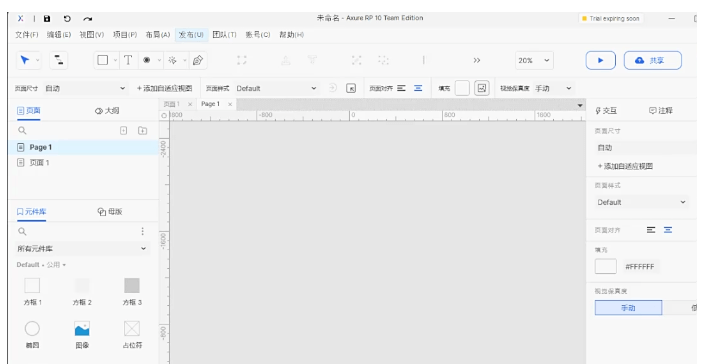Click the Axure X logo icon
The height and width of the screenshot is (364, 710).
20,19
